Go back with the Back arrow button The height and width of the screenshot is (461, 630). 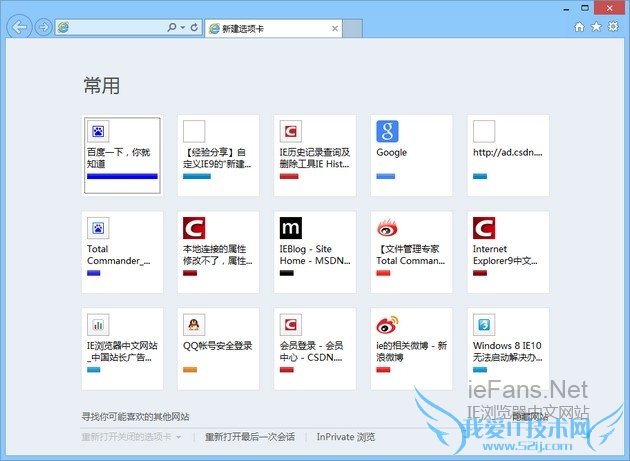coord(19,27)
